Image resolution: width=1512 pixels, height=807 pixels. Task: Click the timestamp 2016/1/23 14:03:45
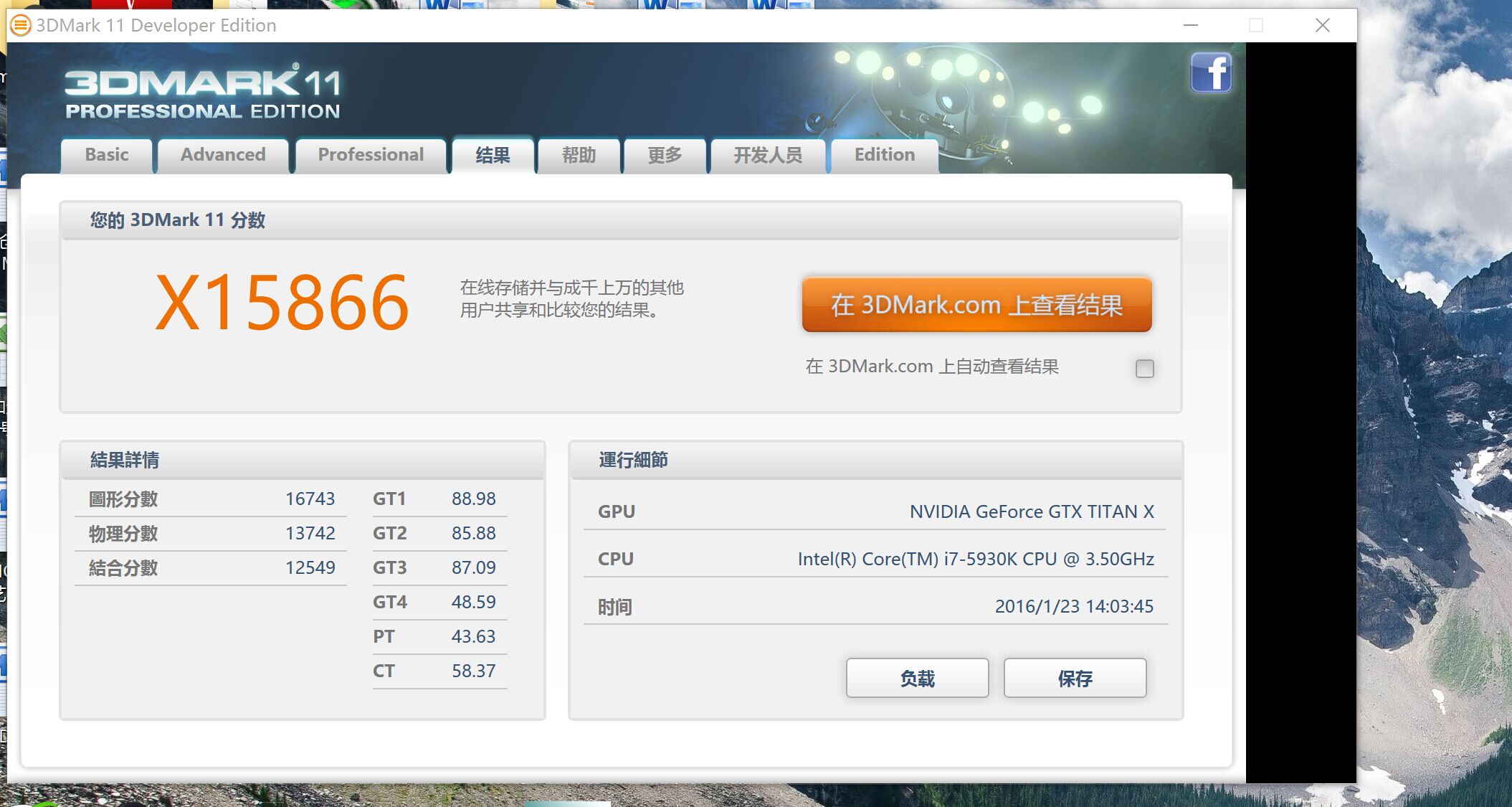[1074, 606]
